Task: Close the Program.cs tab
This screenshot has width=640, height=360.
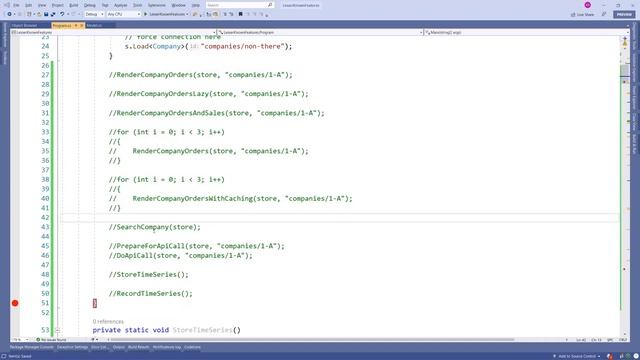Action: [x=81, y=25]
